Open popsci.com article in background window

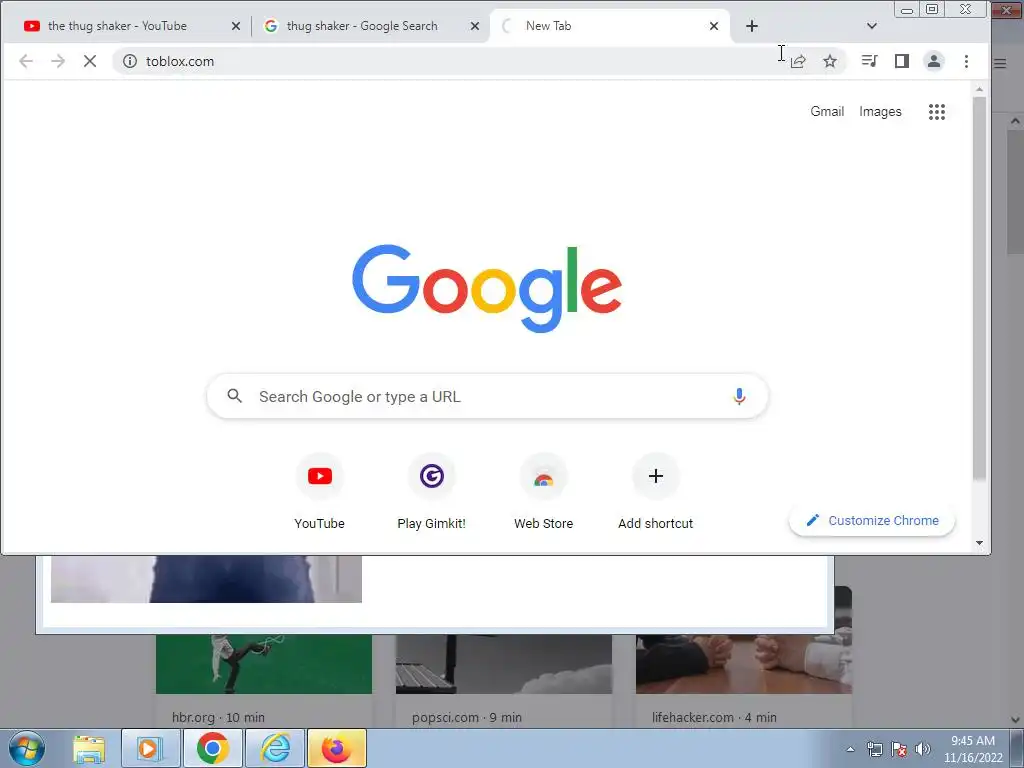[504, 679]
